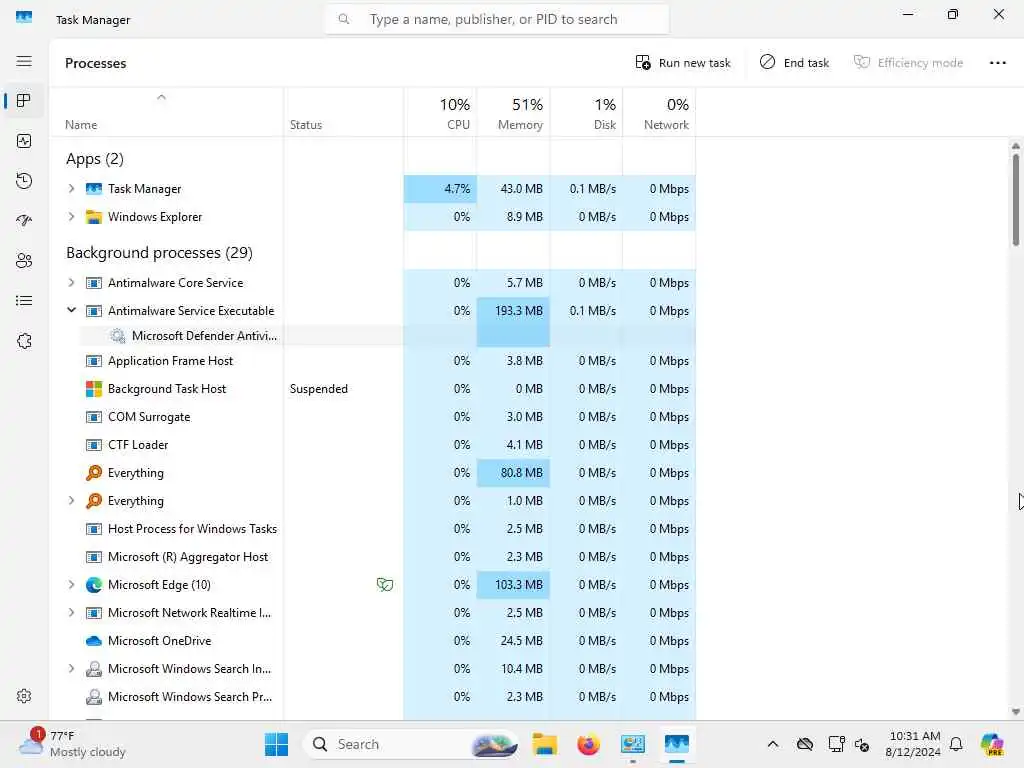
Task: Click the 24.5 MB OneDrive memory cell
Action: tap(513, 641)
